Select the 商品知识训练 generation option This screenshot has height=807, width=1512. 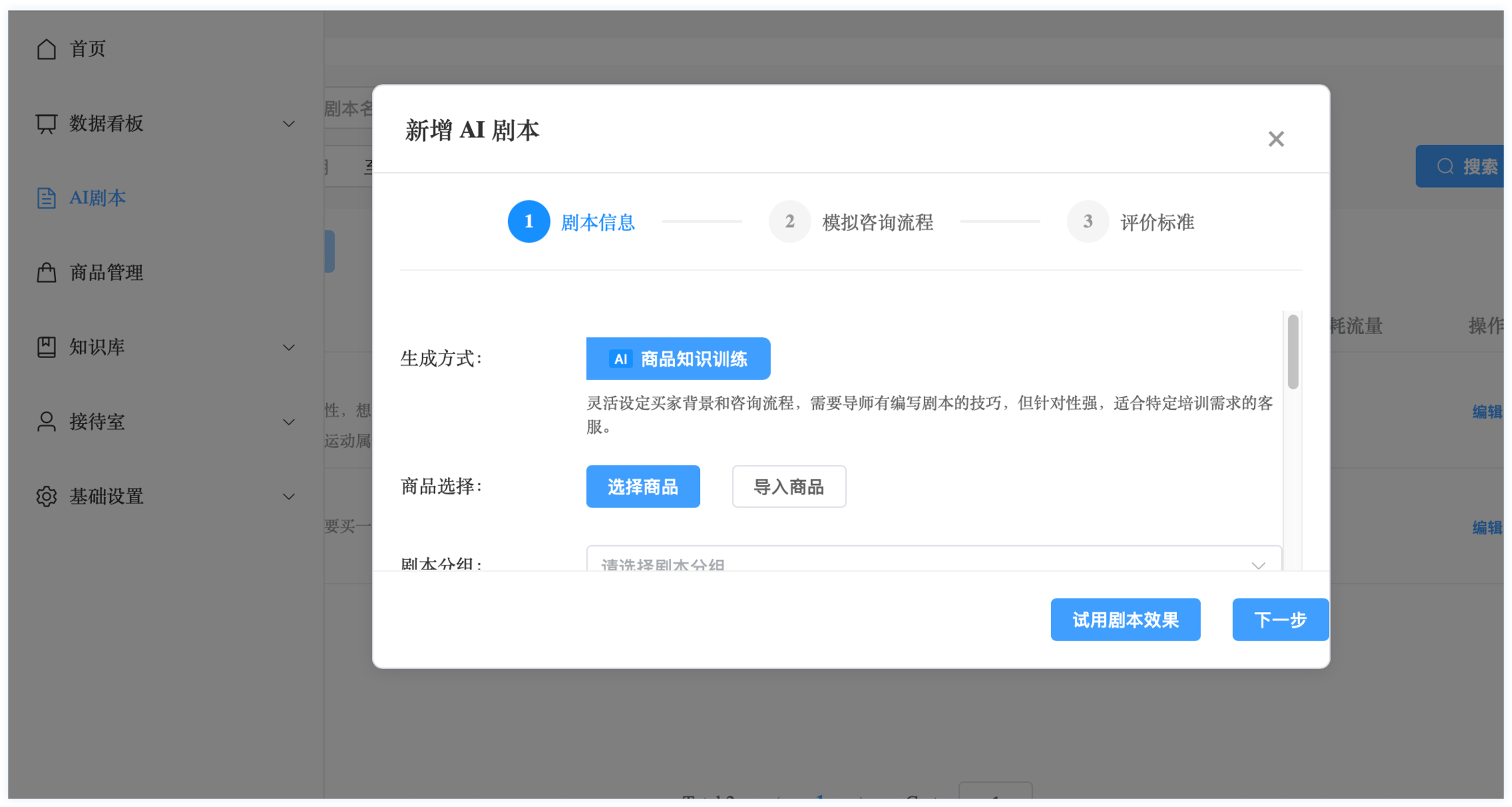coord(678,359)
